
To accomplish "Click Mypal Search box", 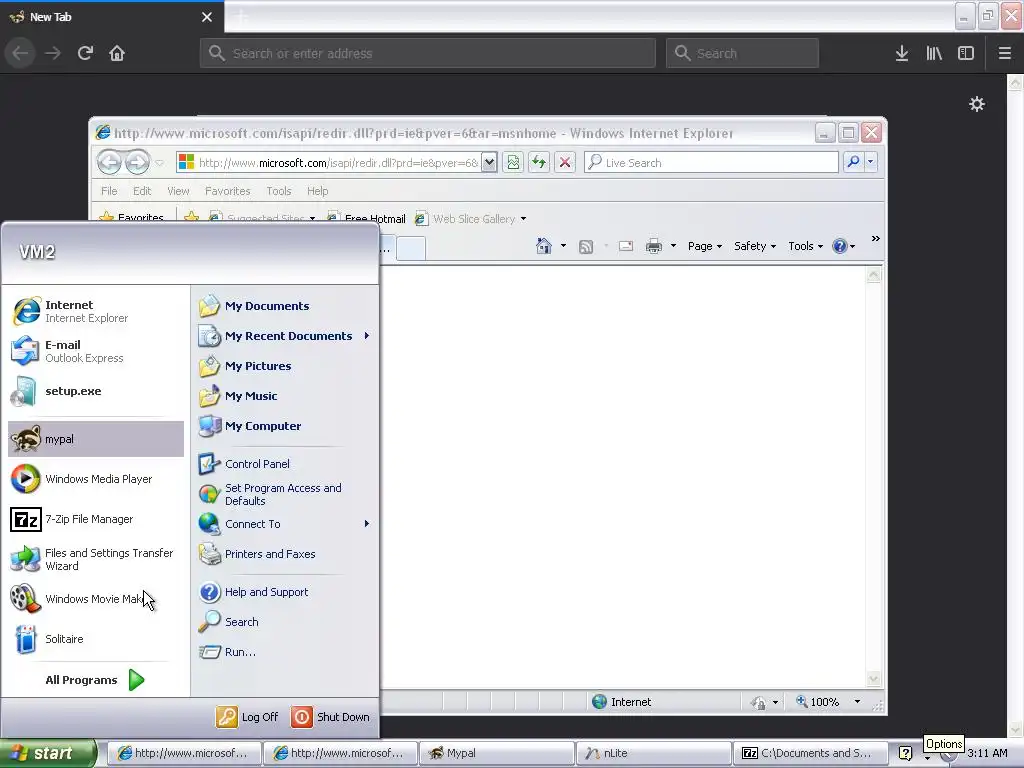I will point(742,53).
